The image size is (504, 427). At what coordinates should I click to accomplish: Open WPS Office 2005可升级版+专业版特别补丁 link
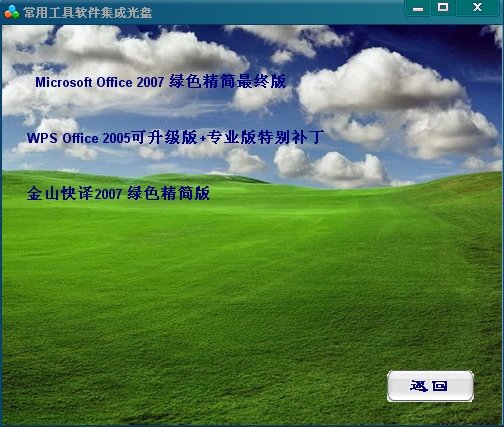click(x=176, y=137)
